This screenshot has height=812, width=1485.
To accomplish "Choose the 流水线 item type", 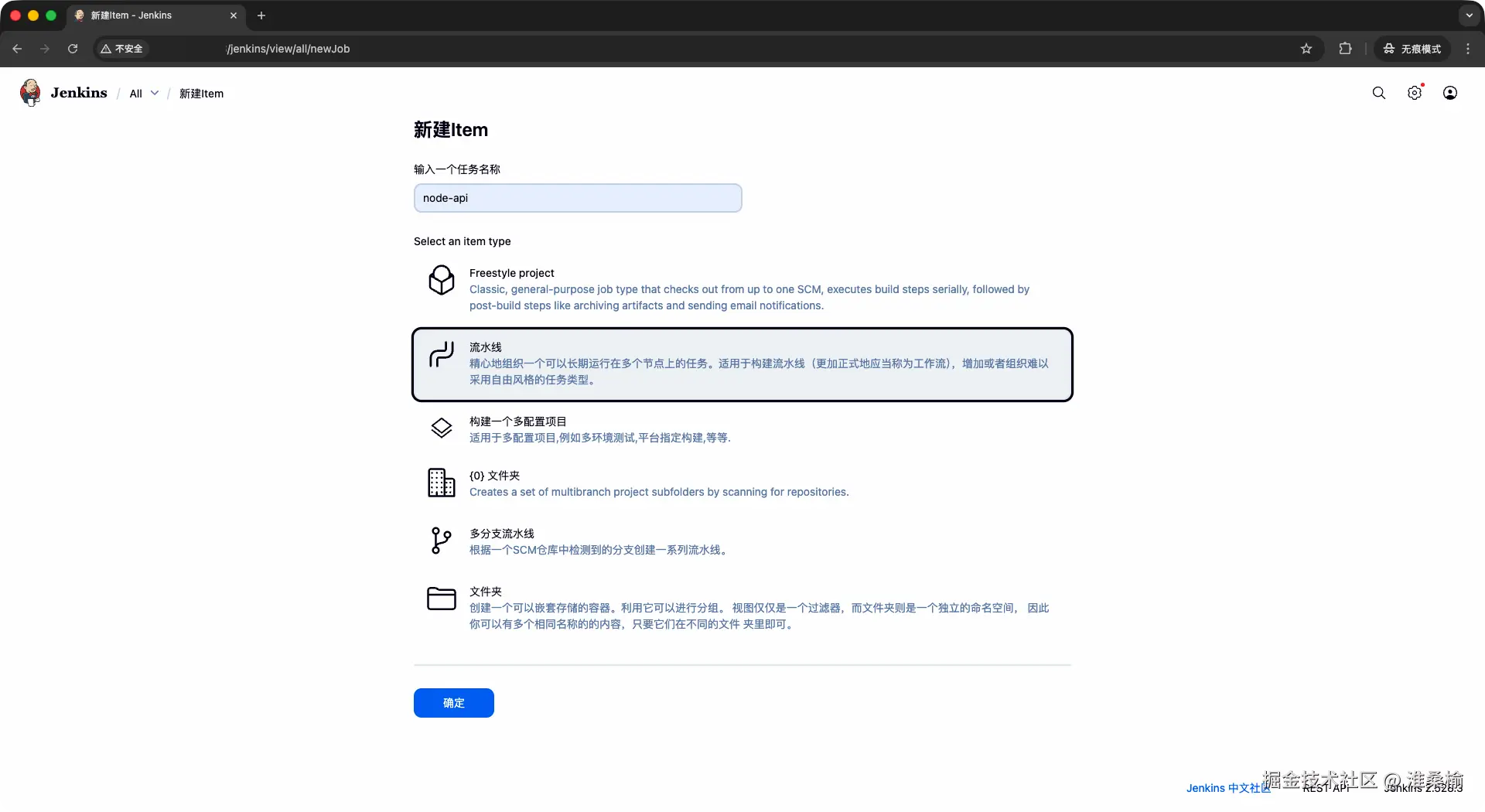I will [742, 364].
